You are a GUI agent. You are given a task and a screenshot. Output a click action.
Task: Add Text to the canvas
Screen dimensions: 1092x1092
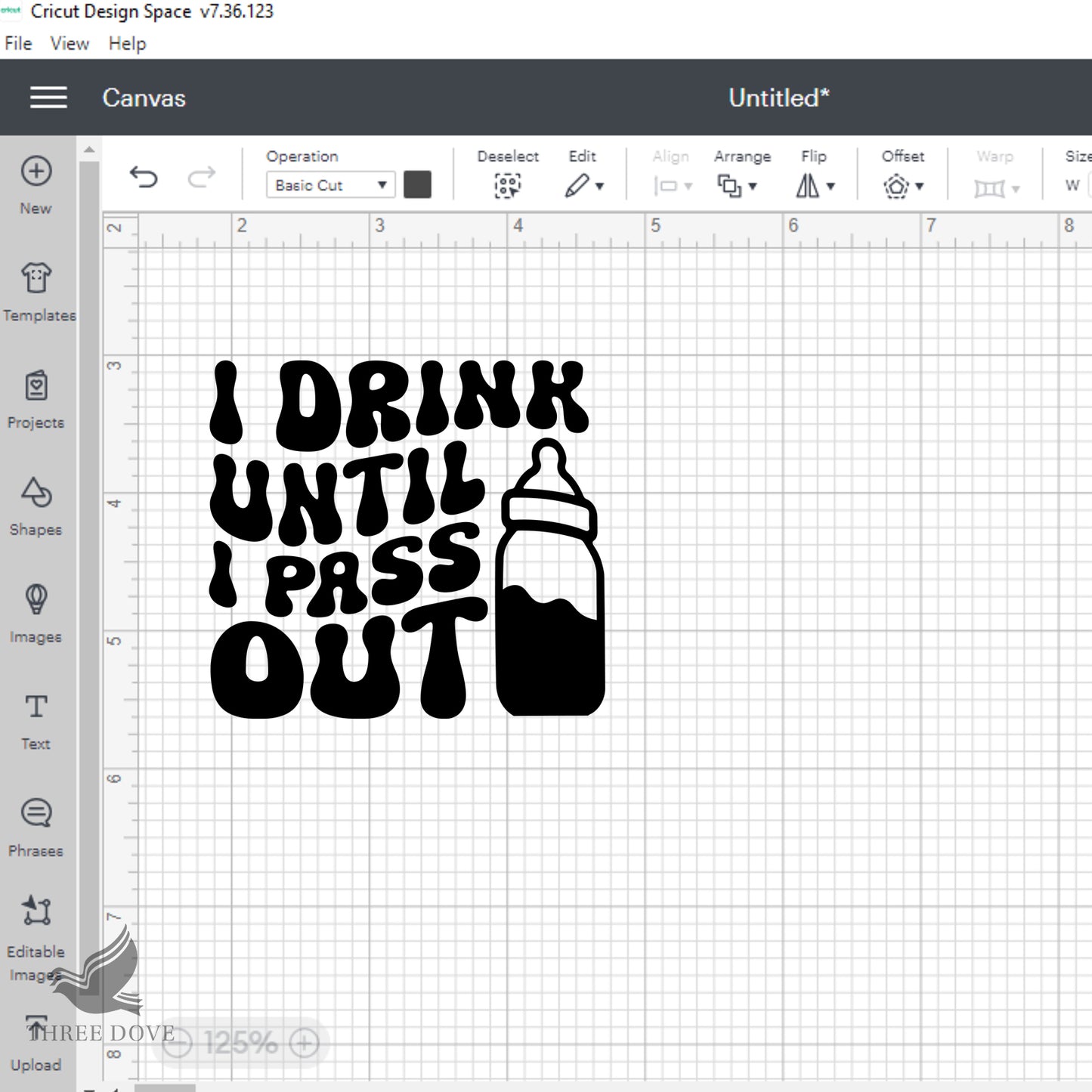tap(36, 722)
